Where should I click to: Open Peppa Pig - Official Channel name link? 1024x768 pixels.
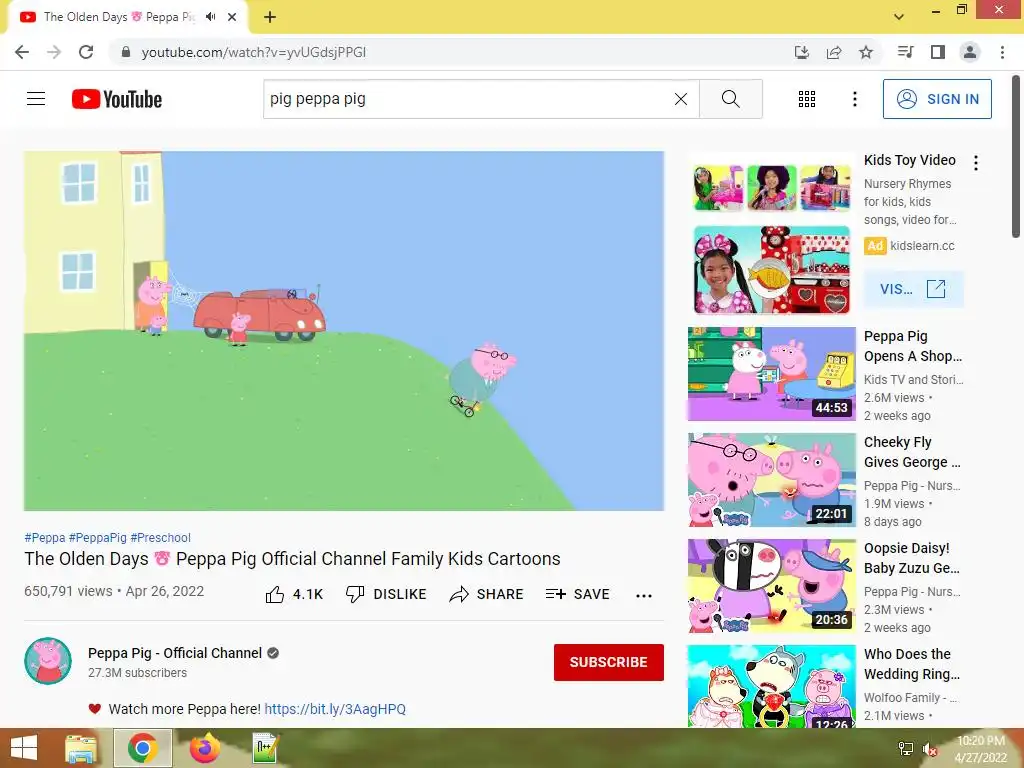175,653
